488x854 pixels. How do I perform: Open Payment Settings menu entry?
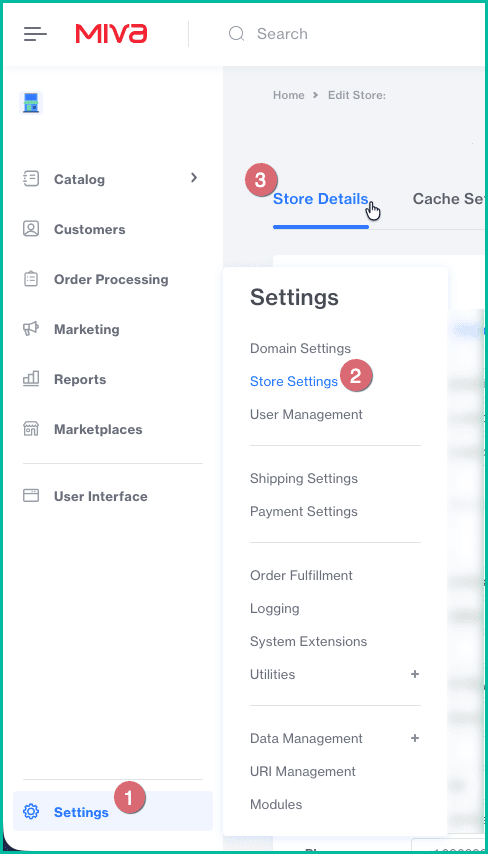point(304,511)
